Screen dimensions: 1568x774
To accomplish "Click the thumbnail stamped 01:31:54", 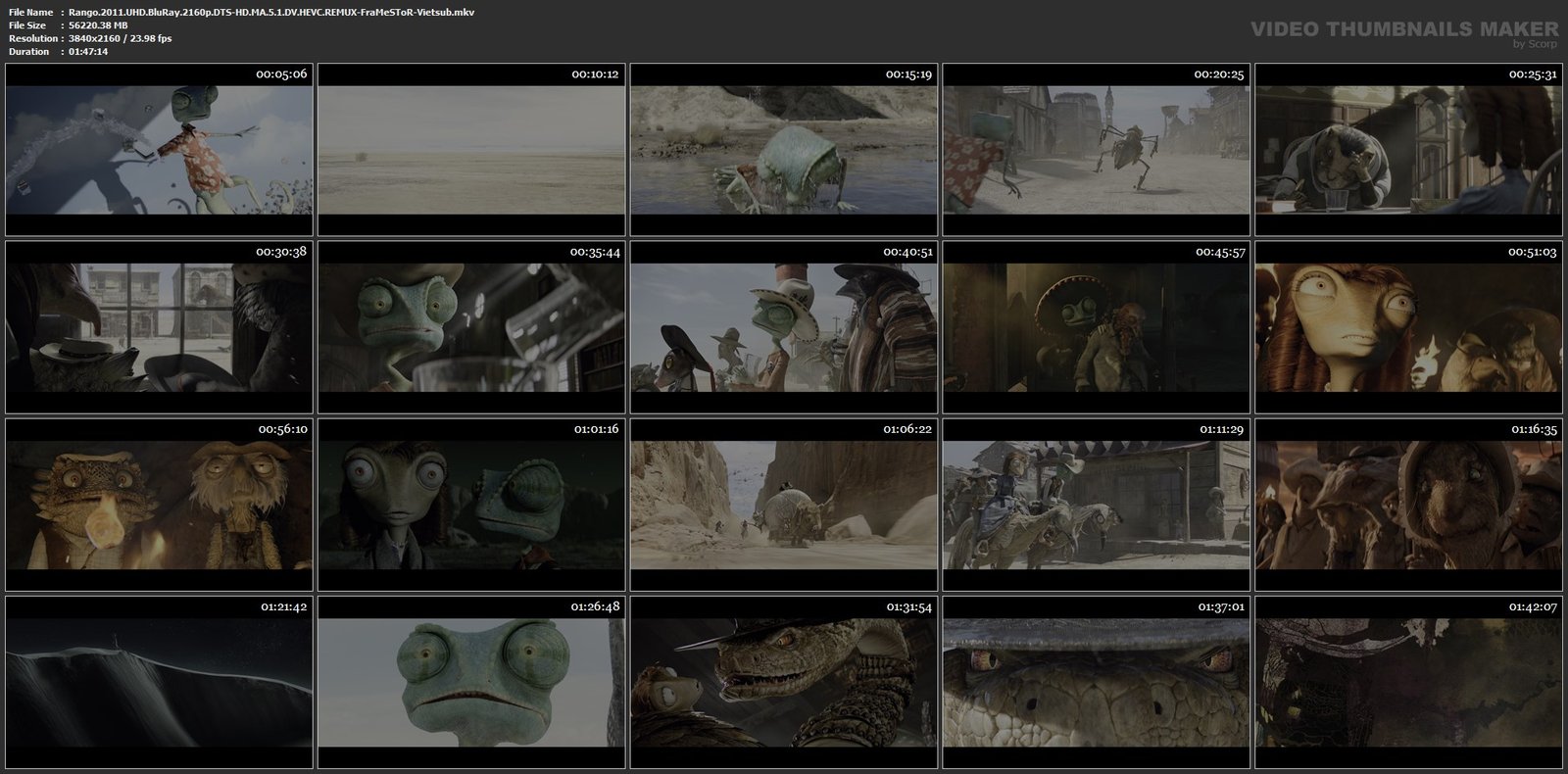I will (x=784, y=682).
